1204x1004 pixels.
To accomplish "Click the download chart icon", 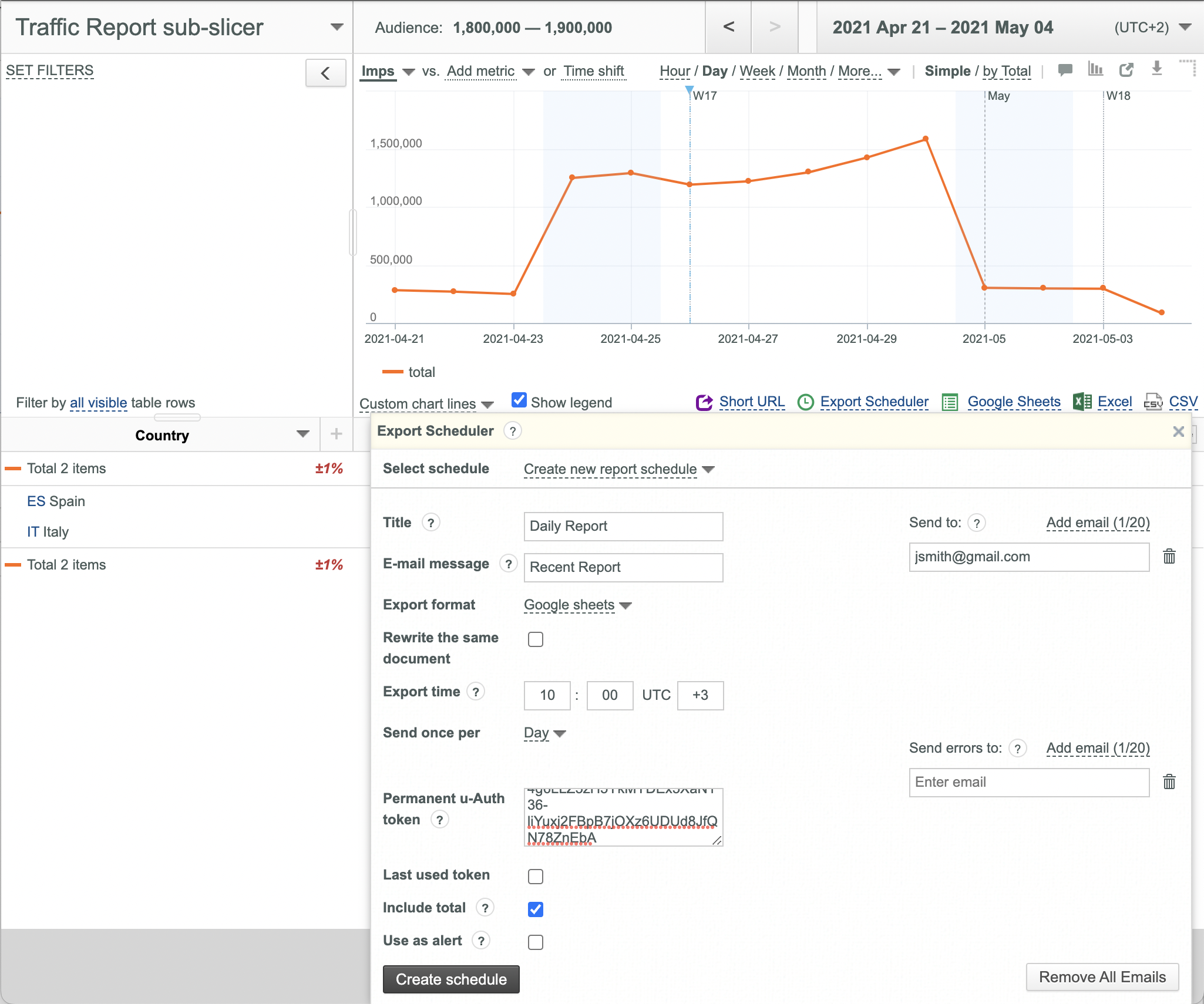I will tap(1156, 69).
